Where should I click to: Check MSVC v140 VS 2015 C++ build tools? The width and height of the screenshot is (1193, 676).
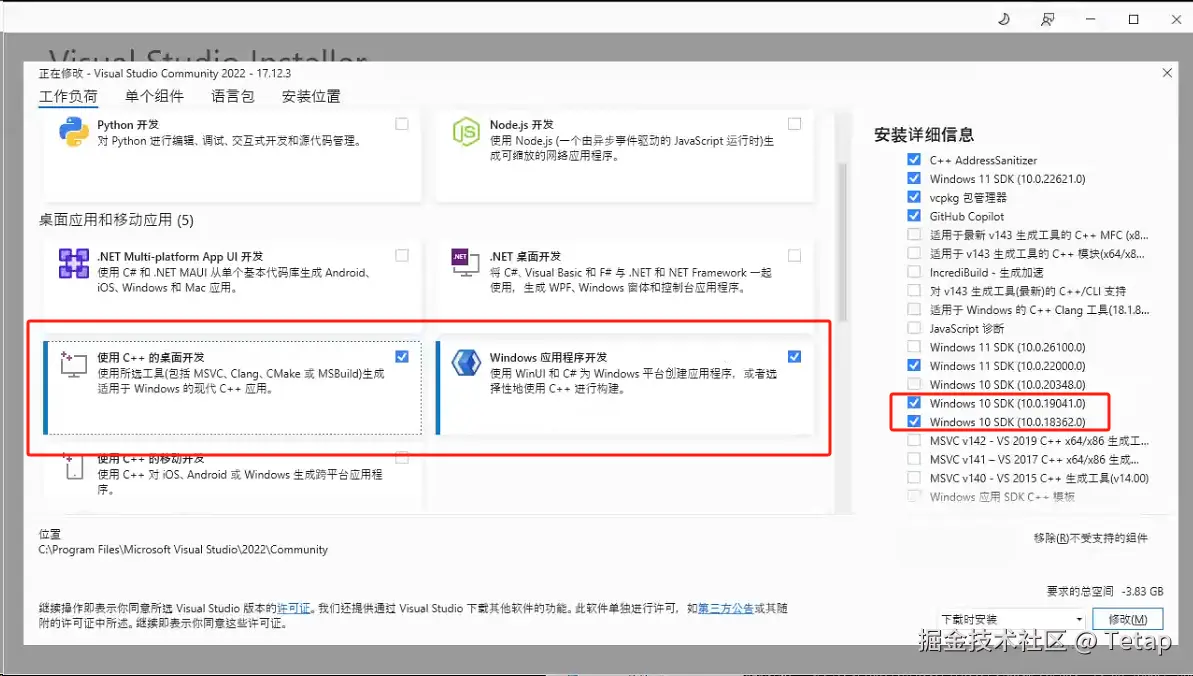(914, 477)
